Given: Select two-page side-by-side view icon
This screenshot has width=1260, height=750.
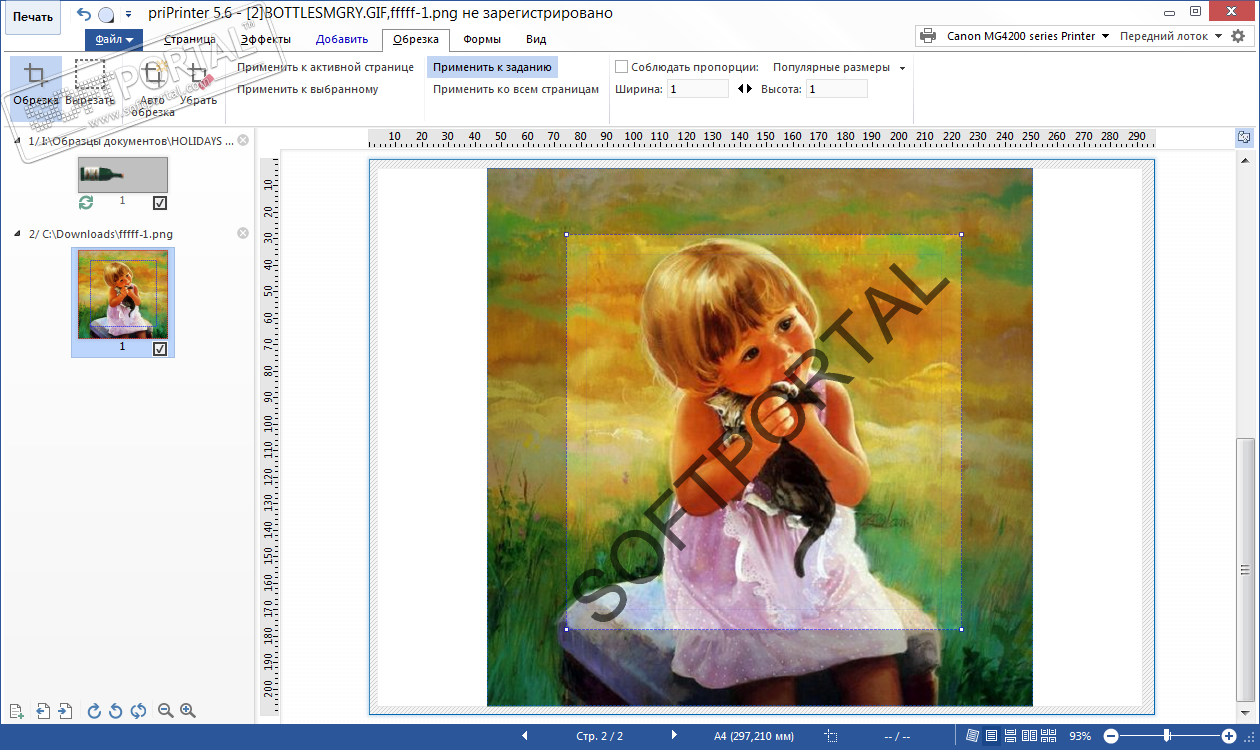Looking at the screenshot, I should coord(1030,736).
